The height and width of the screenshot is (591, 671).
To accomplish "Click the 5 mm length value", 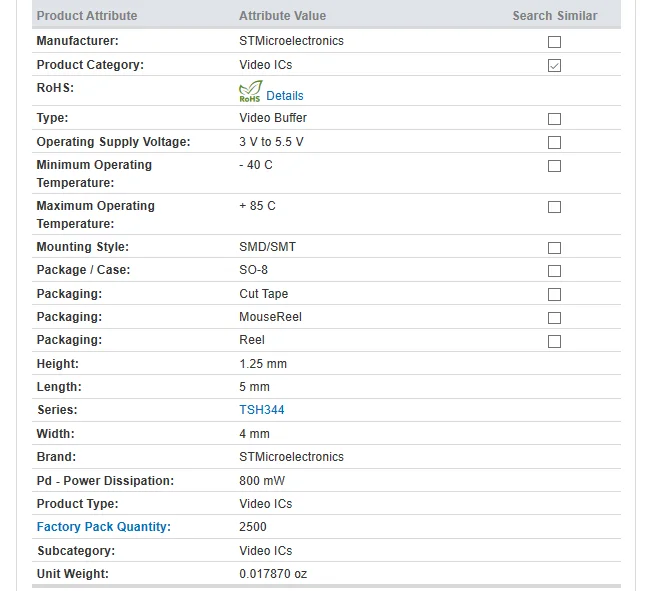I will point(254,387).
